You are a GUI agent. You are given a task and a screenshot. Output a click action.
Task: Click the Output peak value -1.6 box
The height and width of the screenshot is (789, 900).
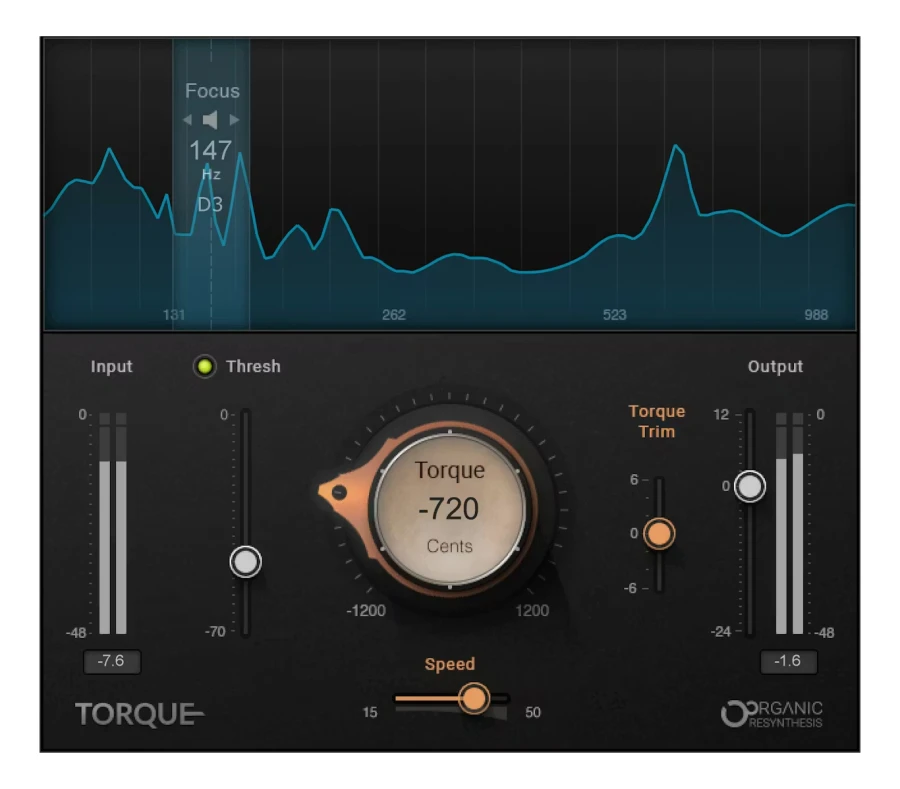788,661
